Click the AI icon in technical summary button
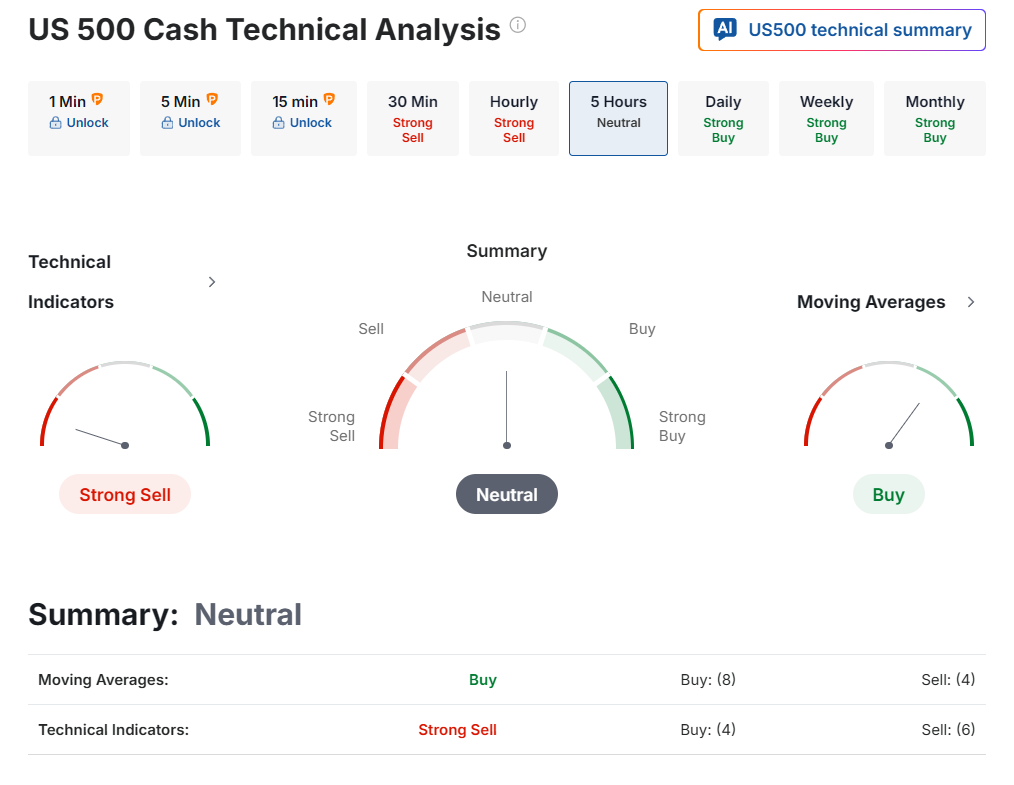 [725, 30]
